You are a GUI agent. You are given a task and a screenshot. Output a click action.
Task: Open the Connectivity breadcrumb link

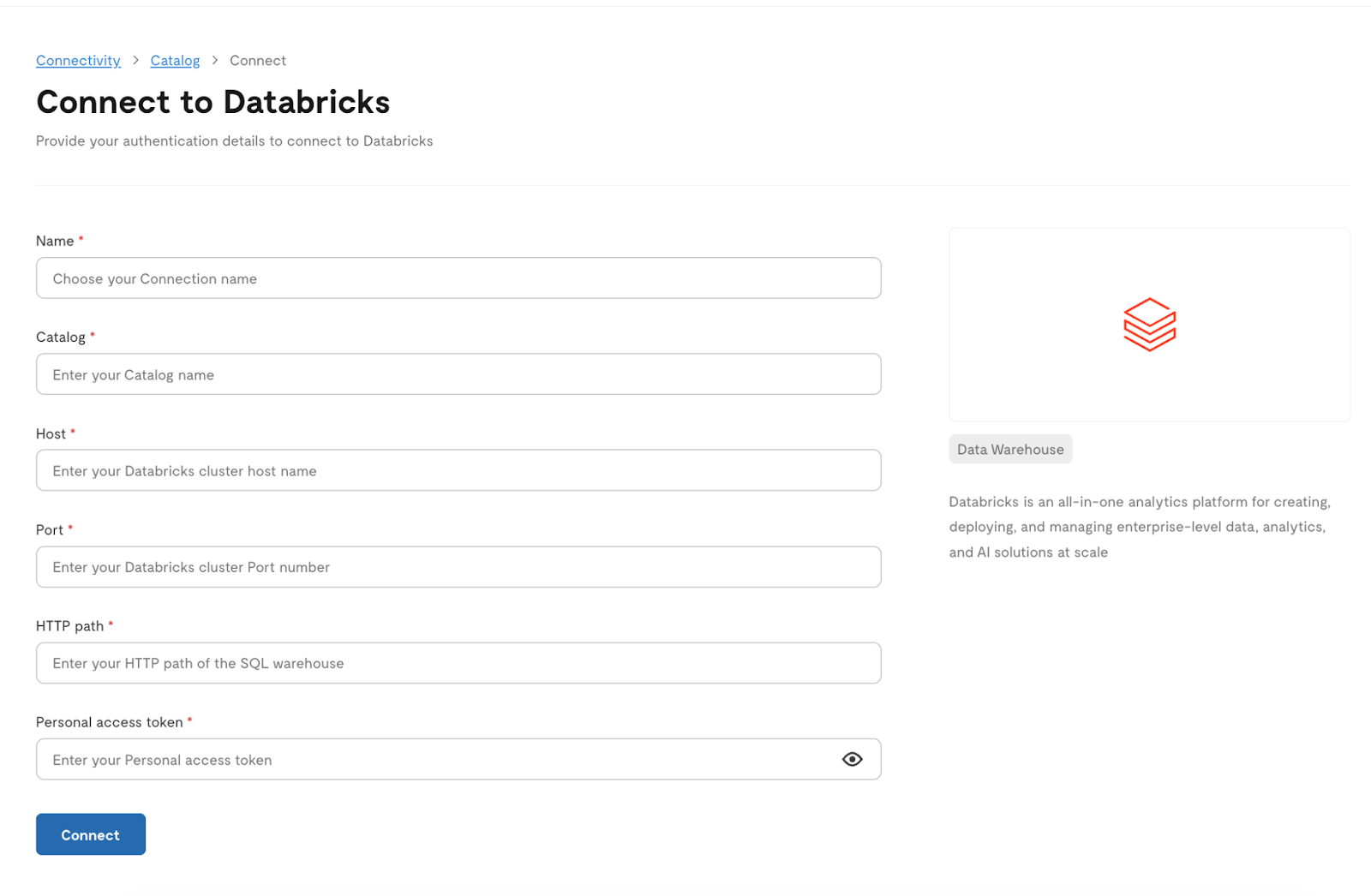pos(78,61)
